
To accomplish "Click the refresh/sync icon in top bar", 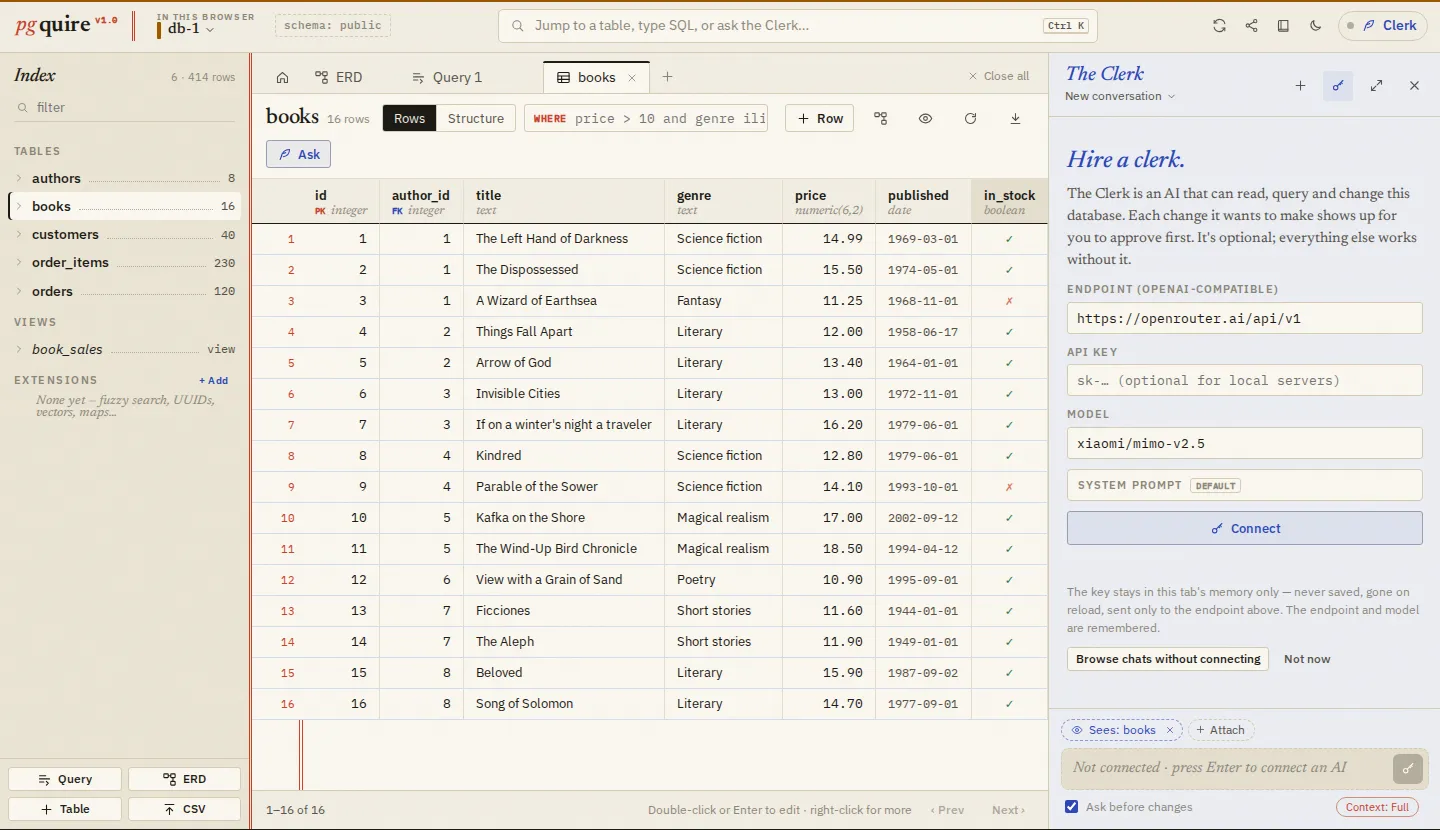I will pos(1219,26).
